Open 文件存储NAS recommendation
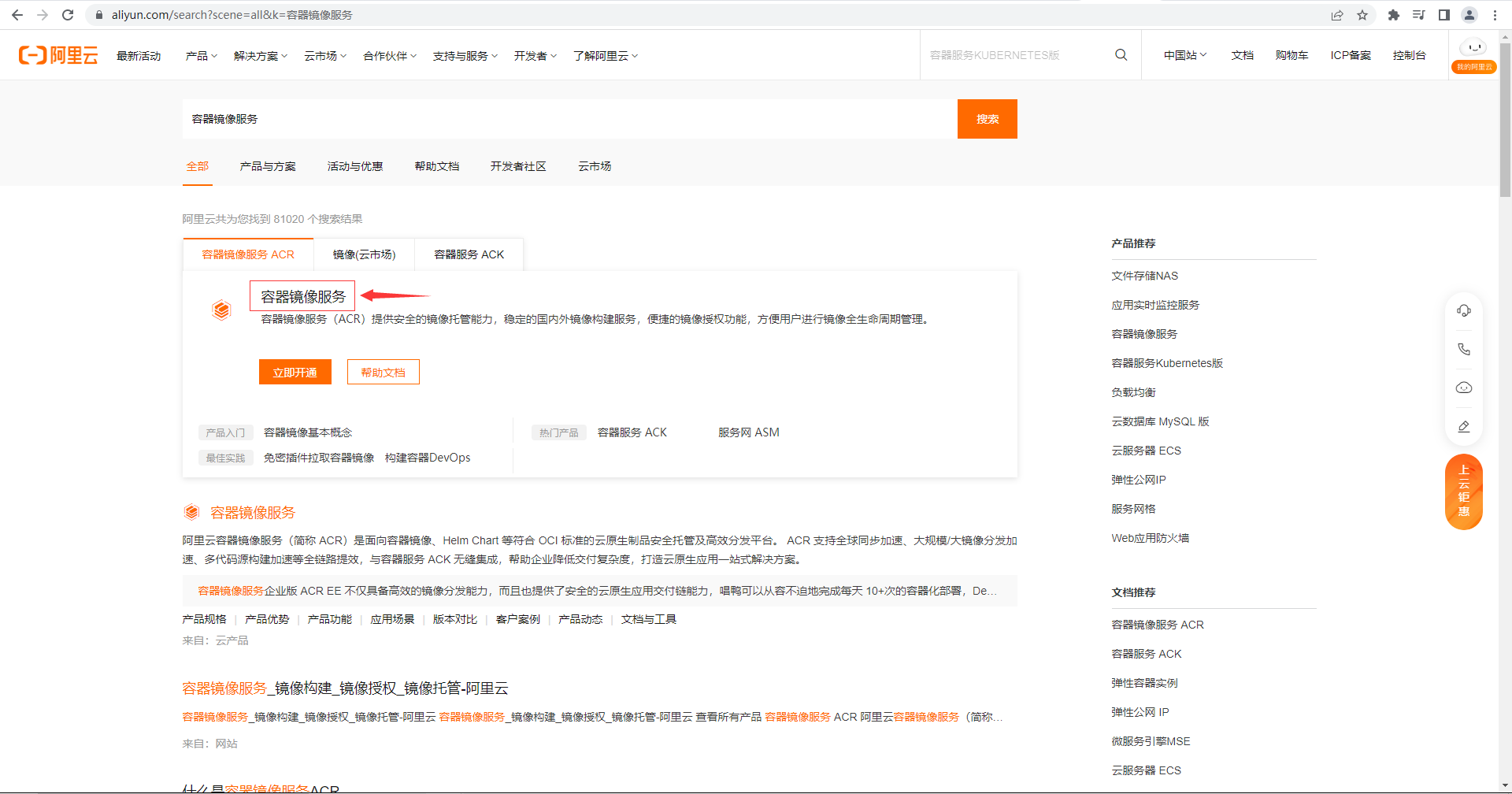 (1145, 276)
